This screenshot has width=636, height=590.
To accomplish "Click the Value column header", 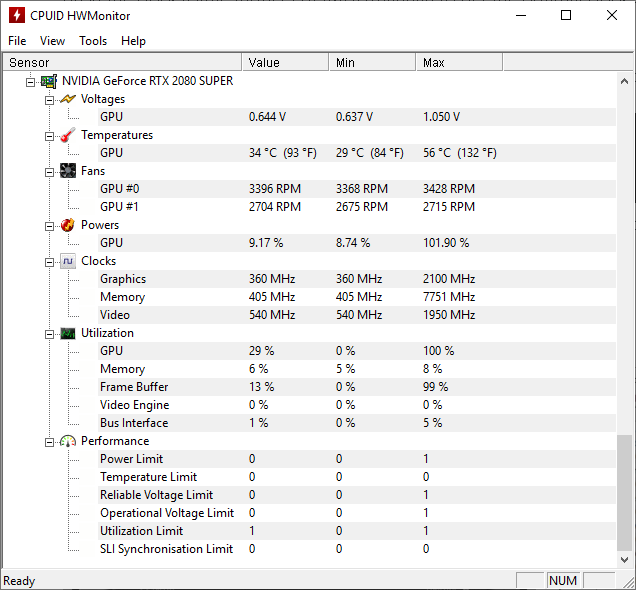I will 285,62.
